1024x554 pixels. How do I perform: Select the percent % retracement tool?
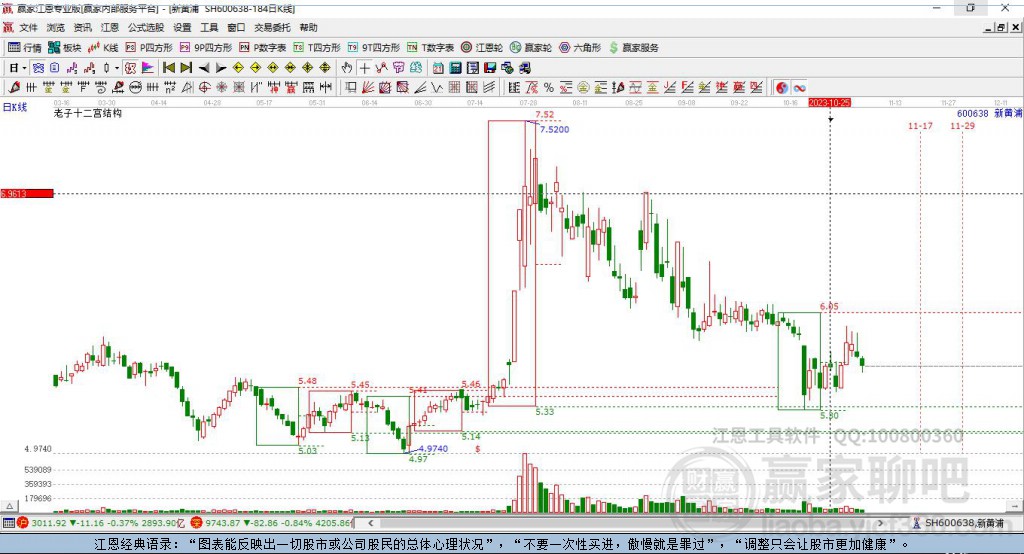[549, 88]
